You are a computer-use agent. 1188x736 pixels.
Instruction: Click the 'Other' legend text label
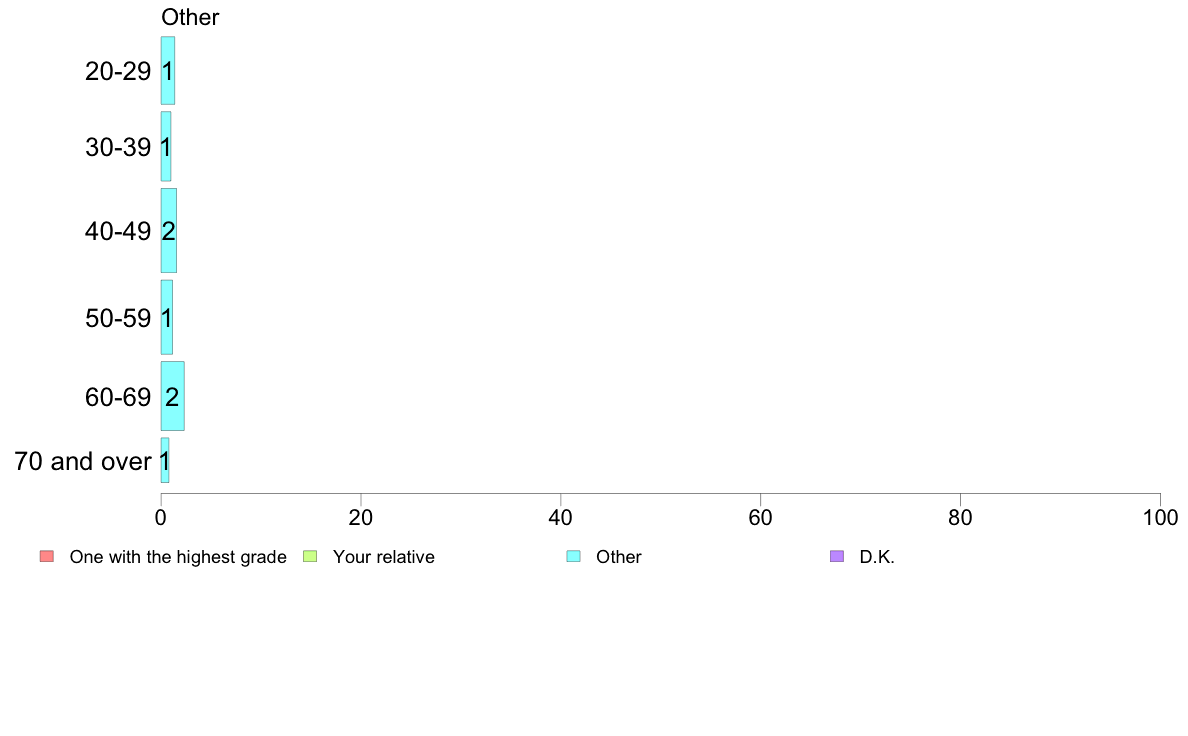pyautogui.click(x=618, y=557)
